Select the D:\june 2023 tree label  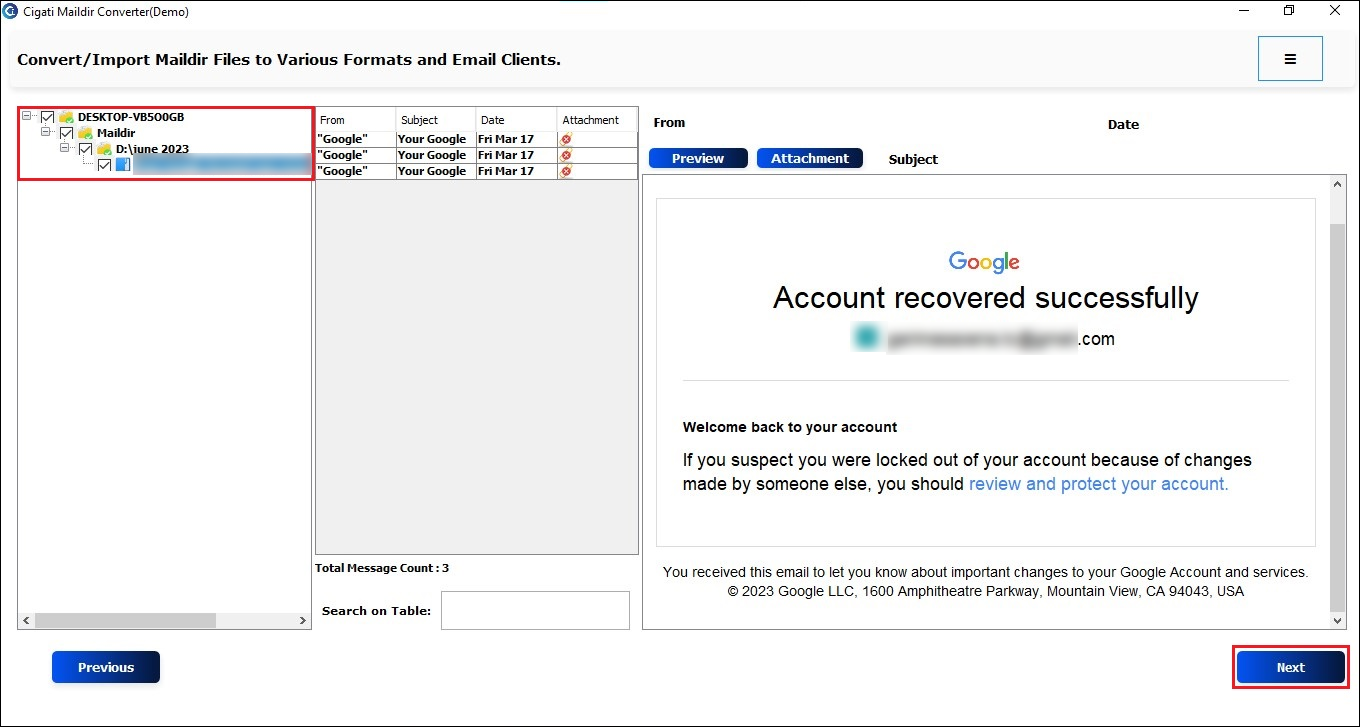[x=152, y=149]
